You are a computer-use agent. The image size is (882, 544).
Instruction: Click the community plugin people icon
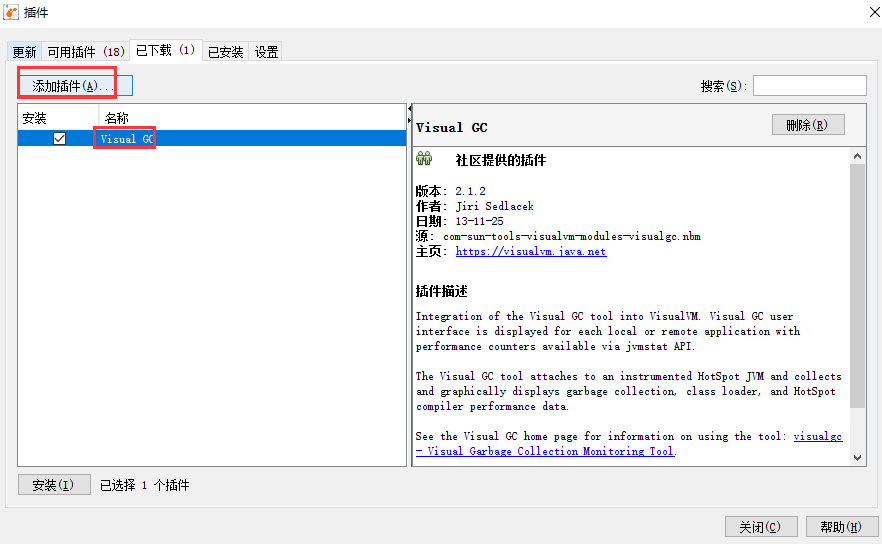pyautogui.click(x=424, y=159)
